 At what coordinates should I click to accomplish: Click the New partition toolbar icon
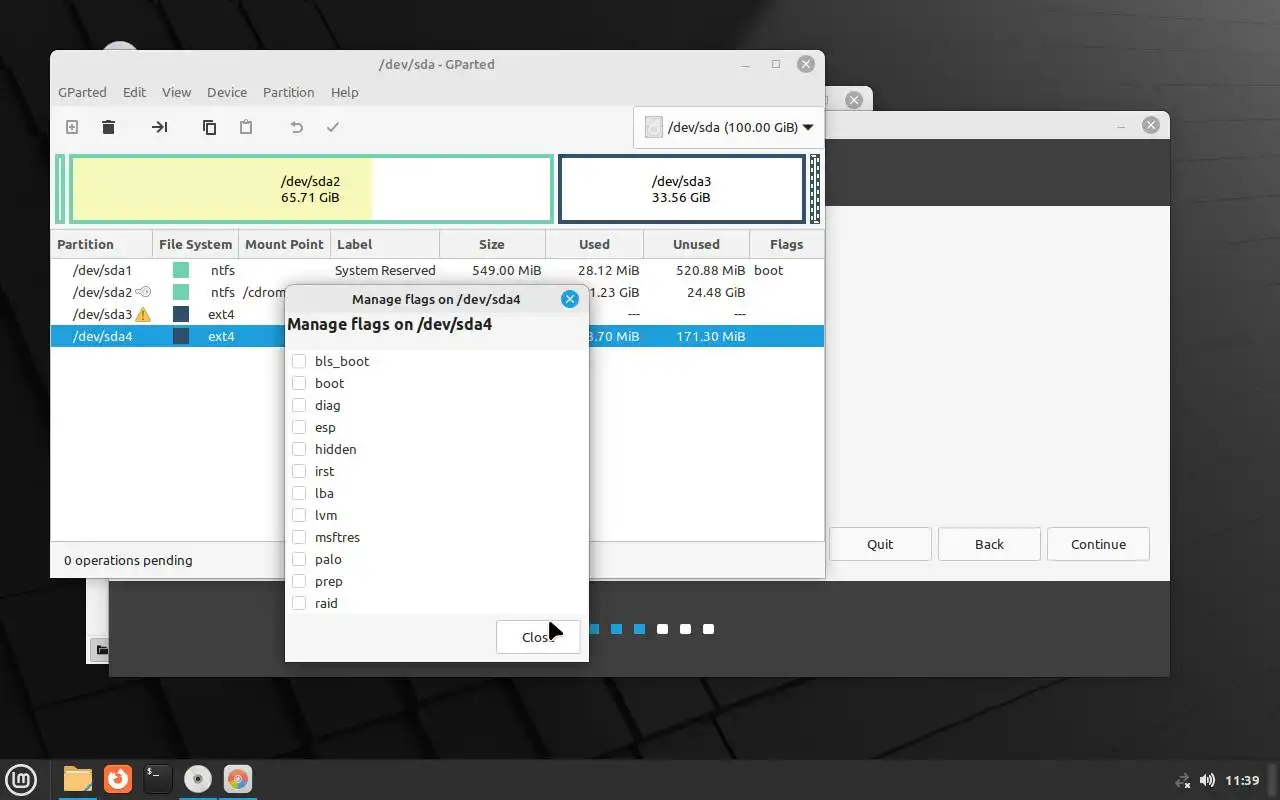pyautogui.click(x=72, y=127)
